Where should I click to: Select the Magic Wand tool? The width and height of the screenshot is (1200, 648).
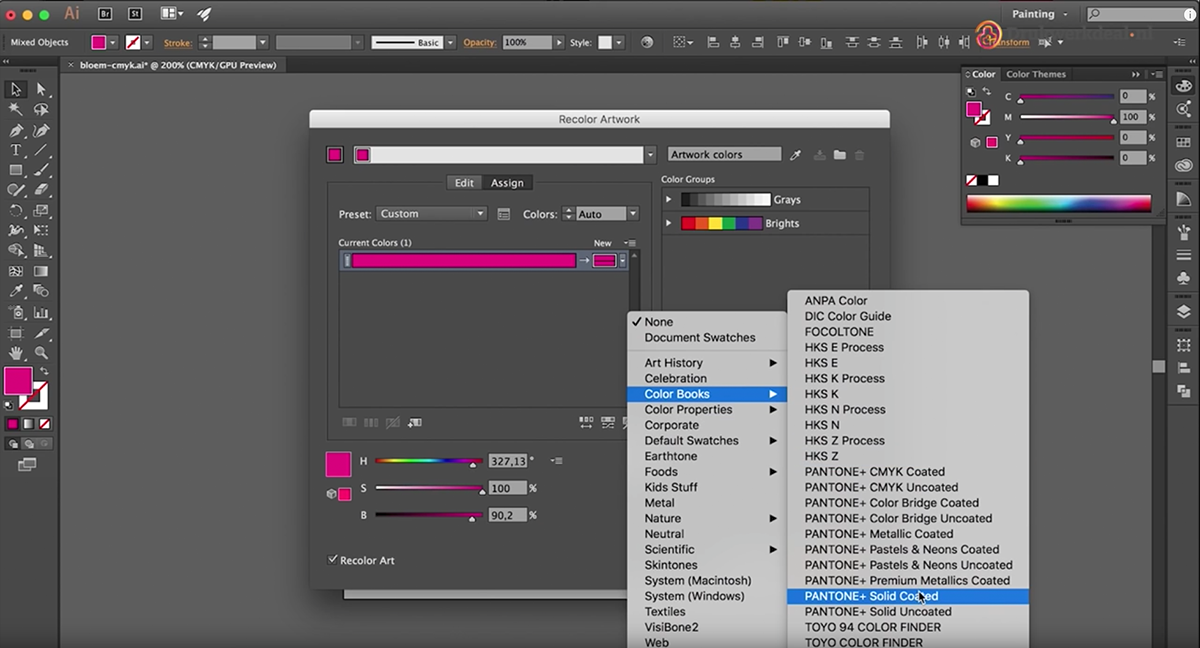coord(16,110)
